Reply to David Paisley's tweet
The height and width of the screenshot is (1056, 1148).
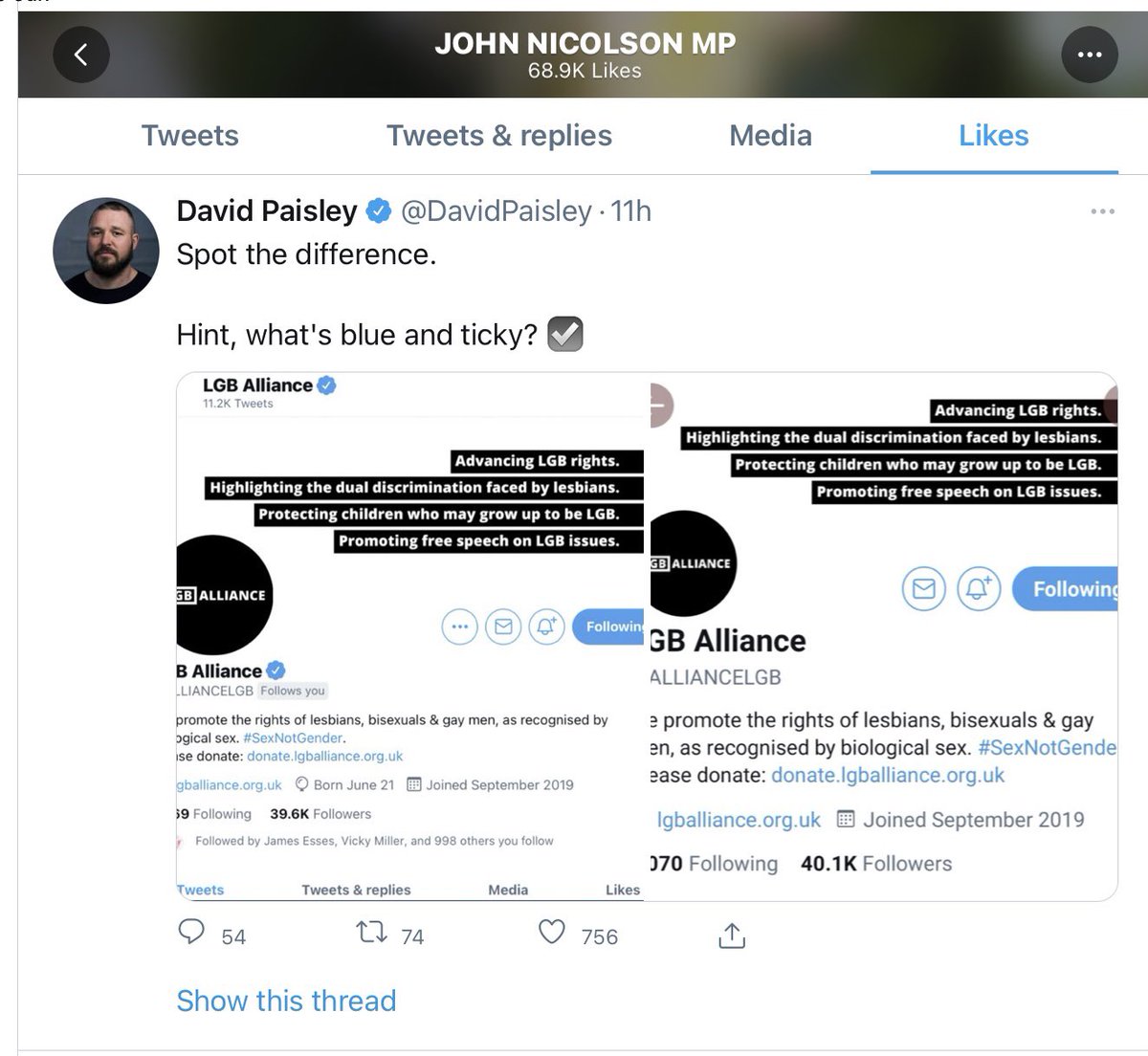191,932
